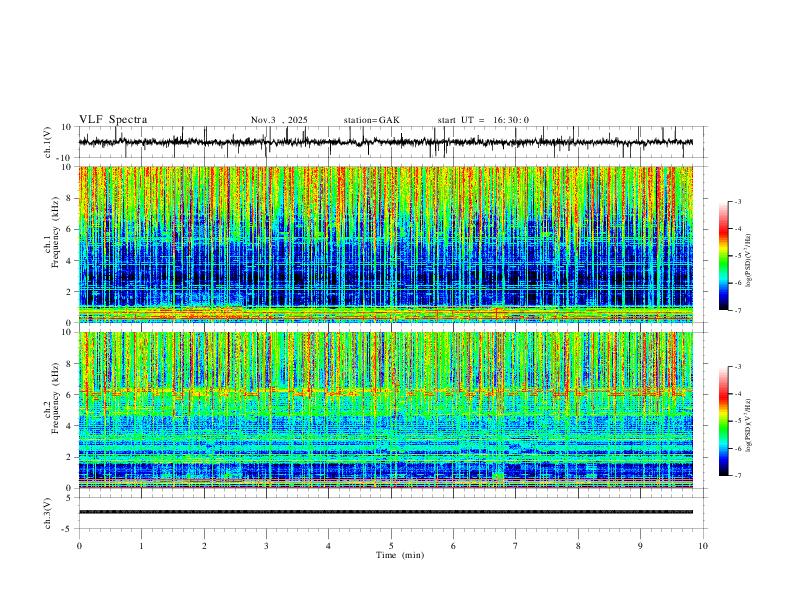Click the time axis tick label '5'
Viewport: 792px width, 612px height.
[x=391, y=546]
